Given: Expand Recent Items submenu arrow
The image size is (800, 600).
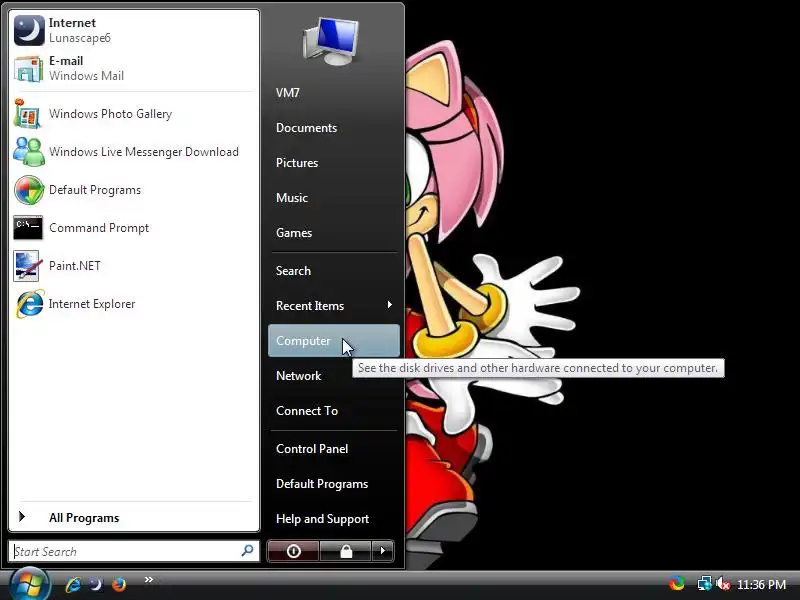Looking at the screenshot, I should [x=389, y=305].
